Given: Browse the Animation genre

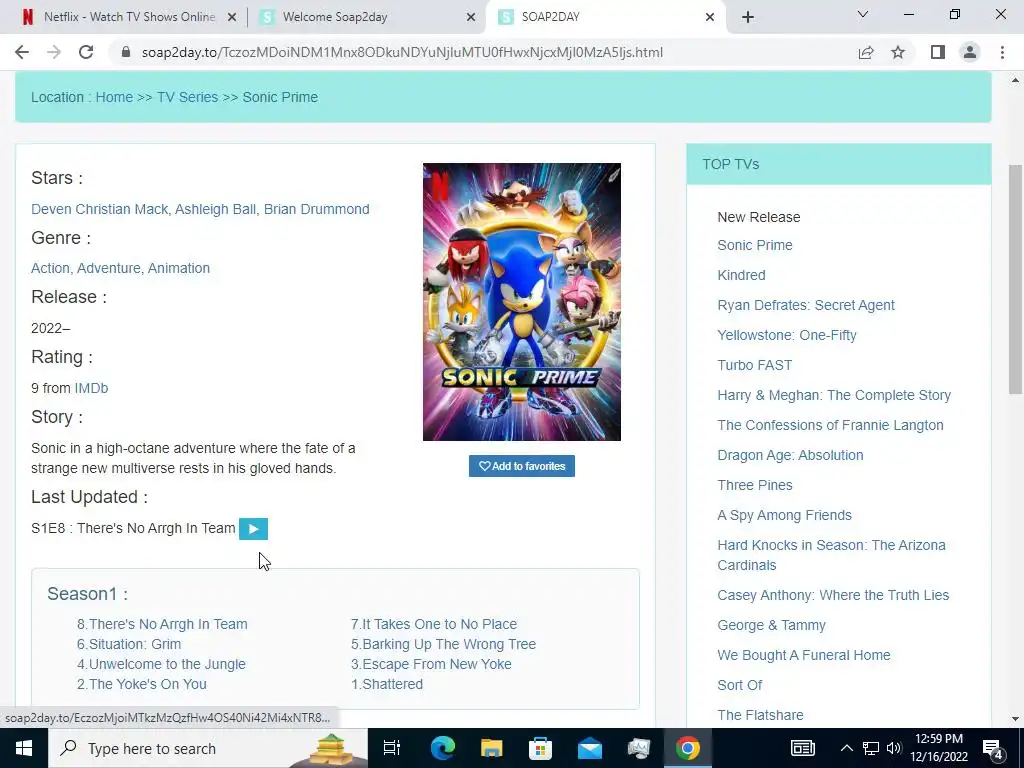Looking at the screenshot, I should tap(179, 268).
